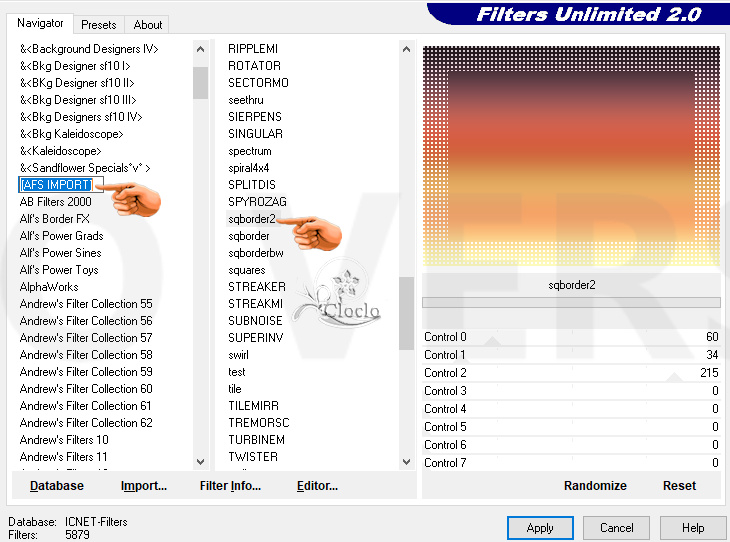This screenshot has height=542, width=730.
Task: Select the AlphaWorks category
Action: pos(49,287)
